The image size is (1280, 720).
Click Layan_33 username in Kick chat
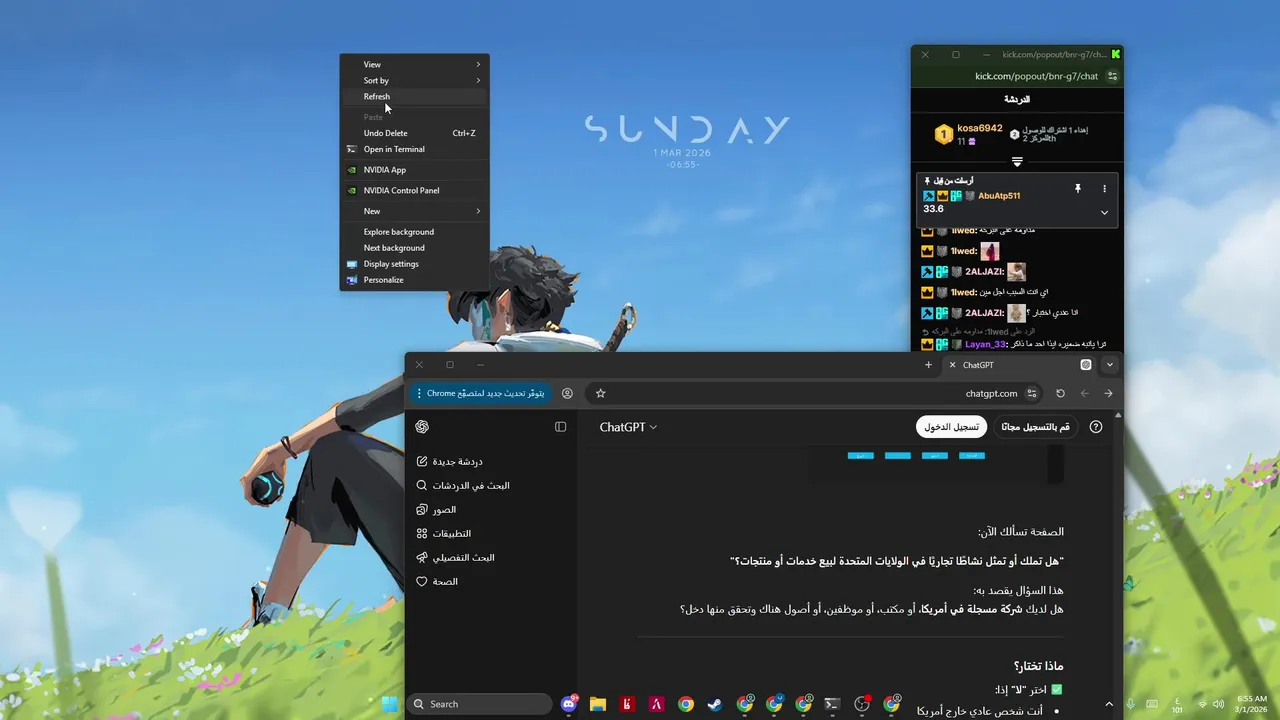(x=985, y=344)
